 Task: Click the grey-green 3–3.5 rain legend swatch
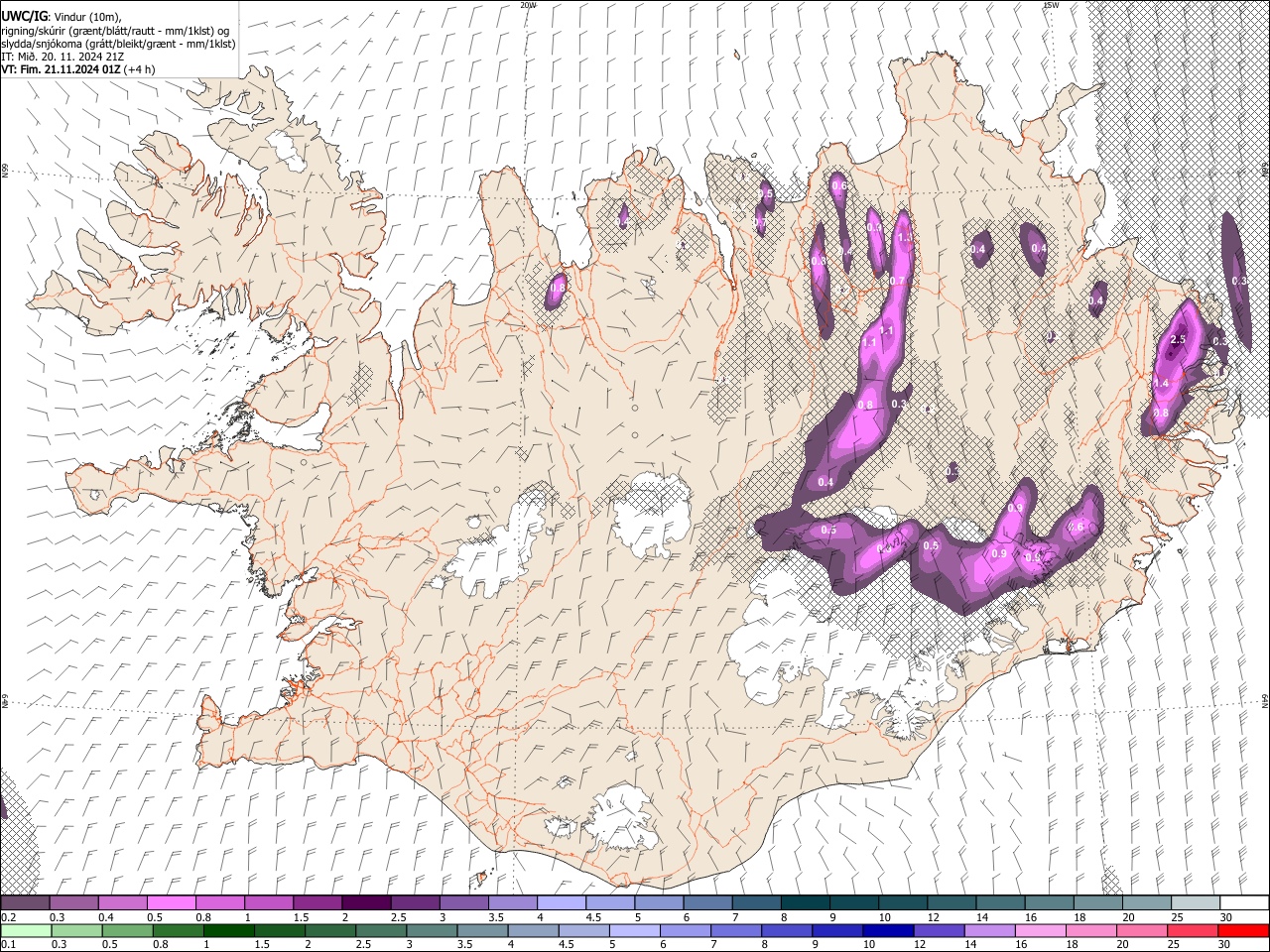[432, 930]
